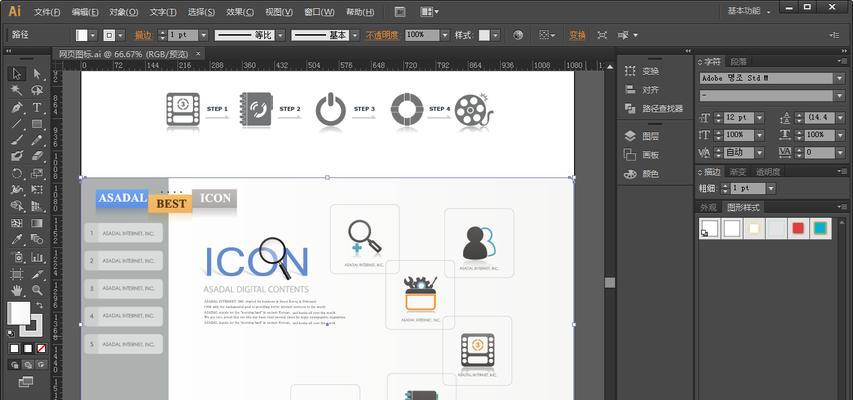This screenshot has width=853, height=400.
Task: Select the Direct Selection tool
Action: (37, 74)
